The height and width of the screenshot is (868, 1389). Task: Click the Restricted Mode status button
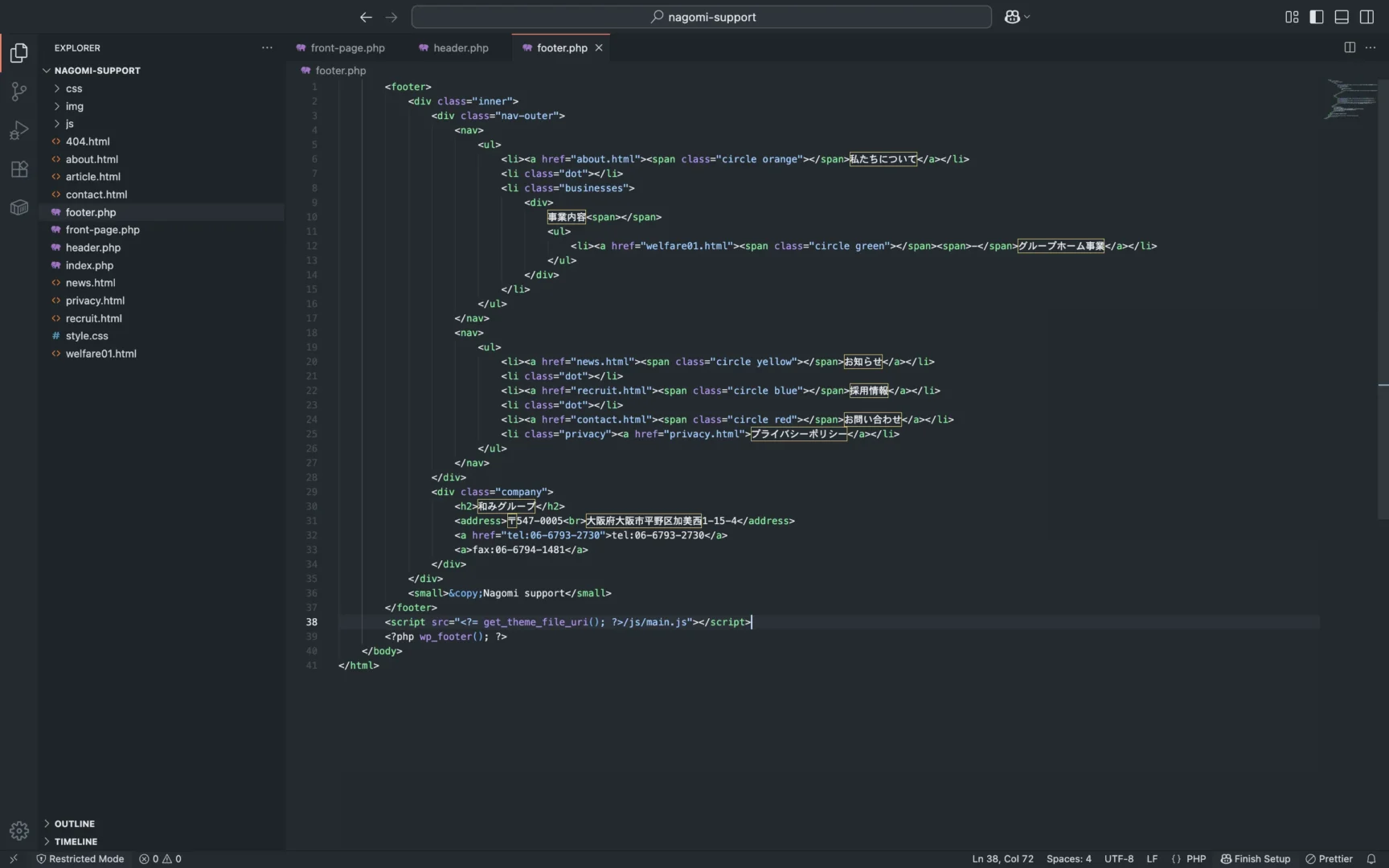tap(80, 858)
